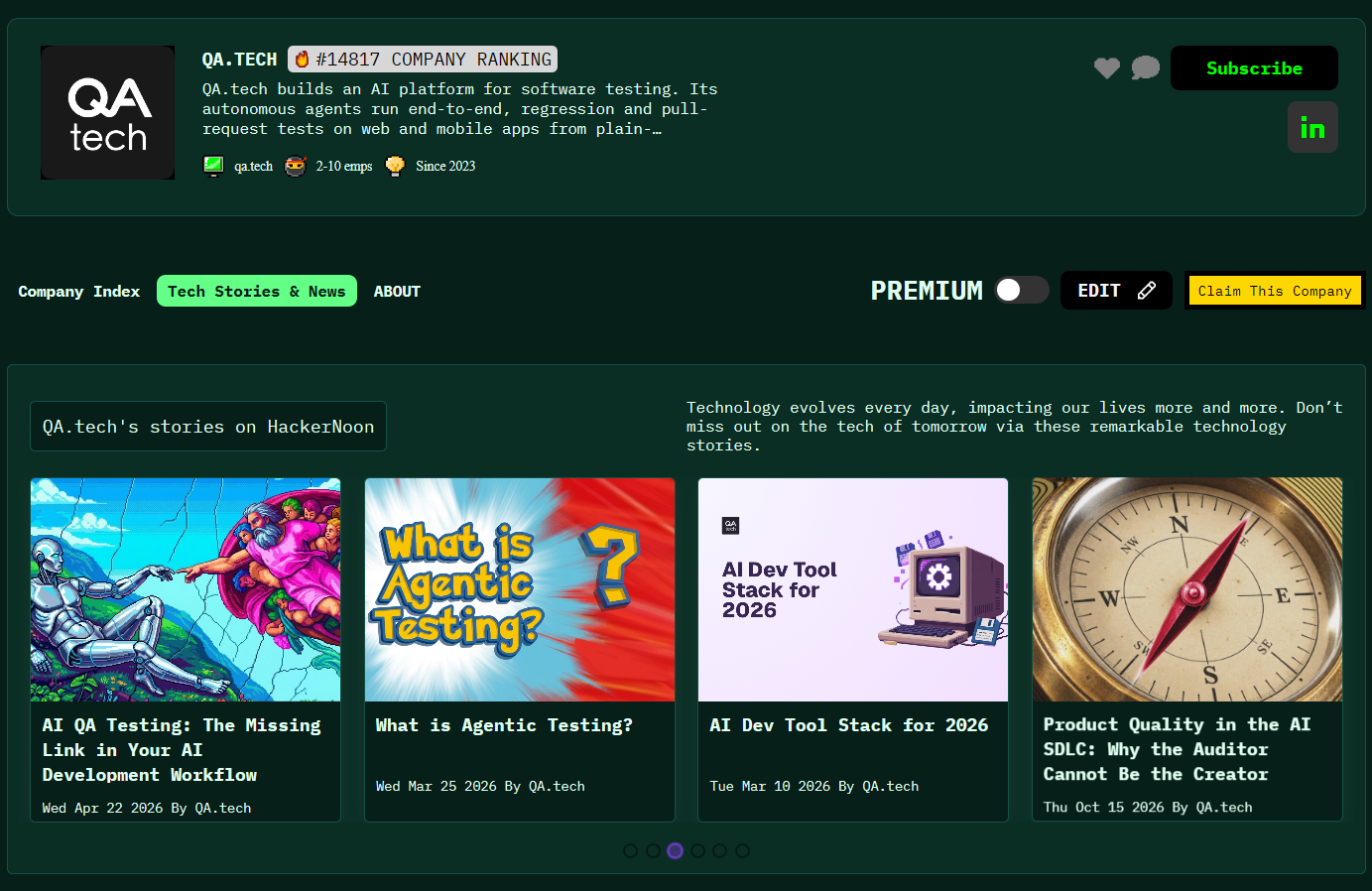Click the heart like icon
The image size is (1372, 891).
(x=1107, y=68)
